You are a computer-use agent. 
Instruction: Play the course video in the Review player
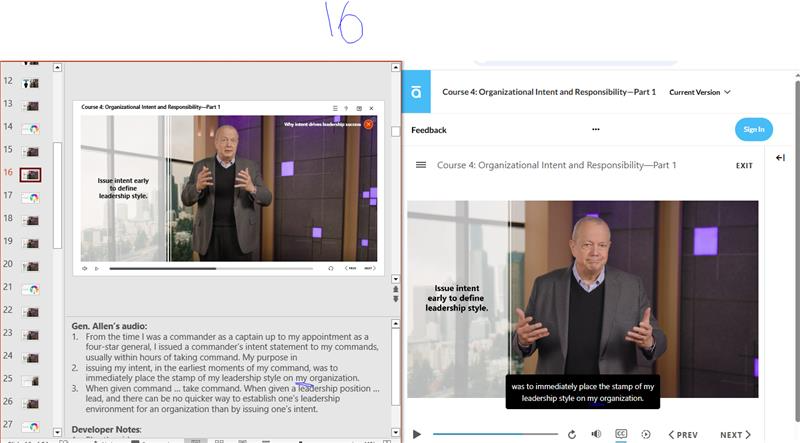417,434
